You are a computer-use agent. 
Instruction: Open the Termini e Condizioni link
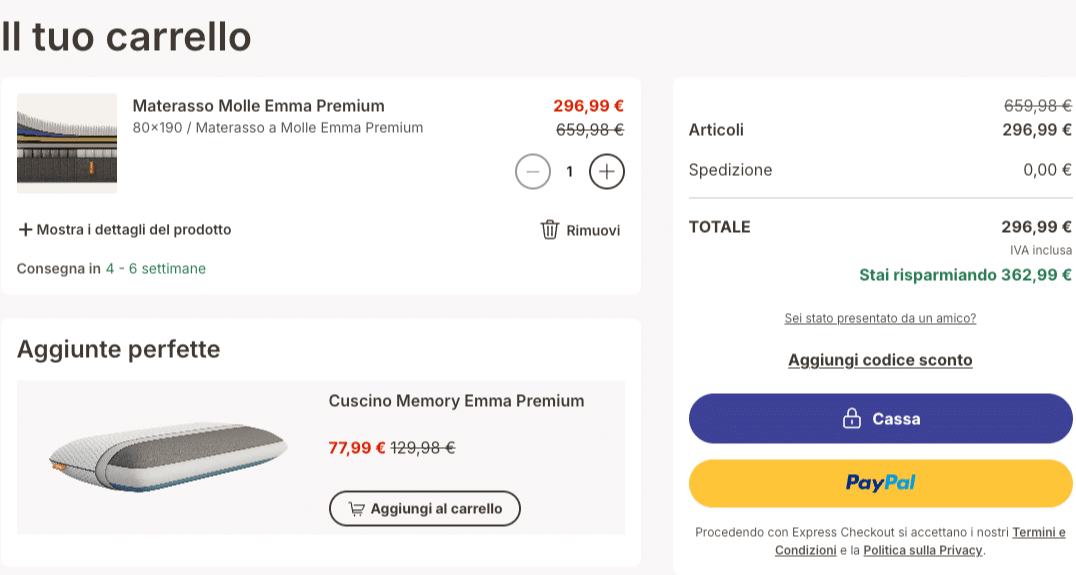coord(1038,532)
